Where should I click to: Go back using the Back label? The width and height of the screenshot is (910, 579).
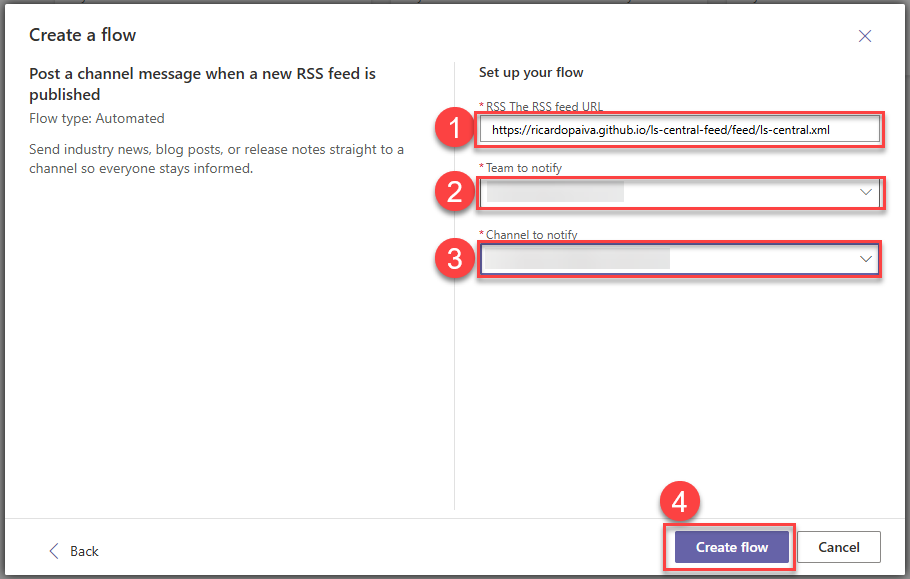[85, 551]
